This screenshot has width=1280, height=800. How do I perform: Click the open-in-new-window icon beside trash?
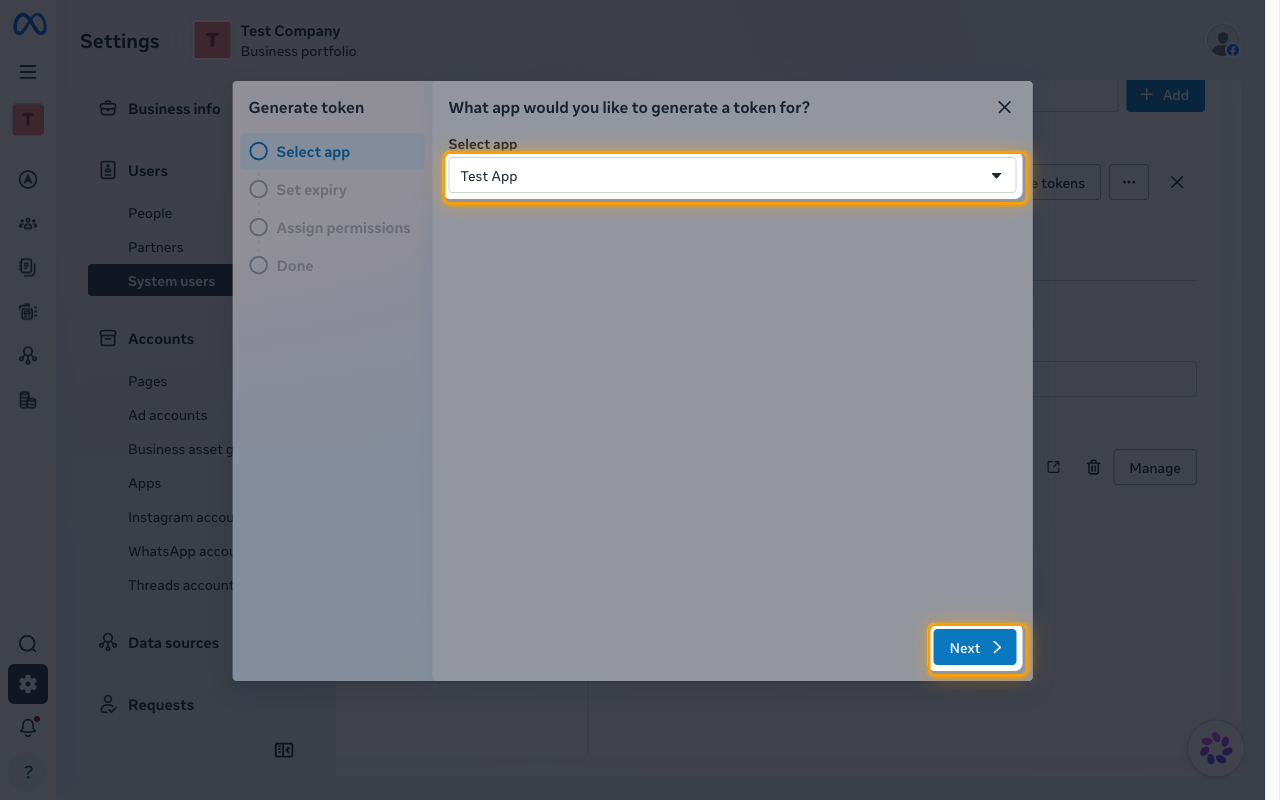1053,467
